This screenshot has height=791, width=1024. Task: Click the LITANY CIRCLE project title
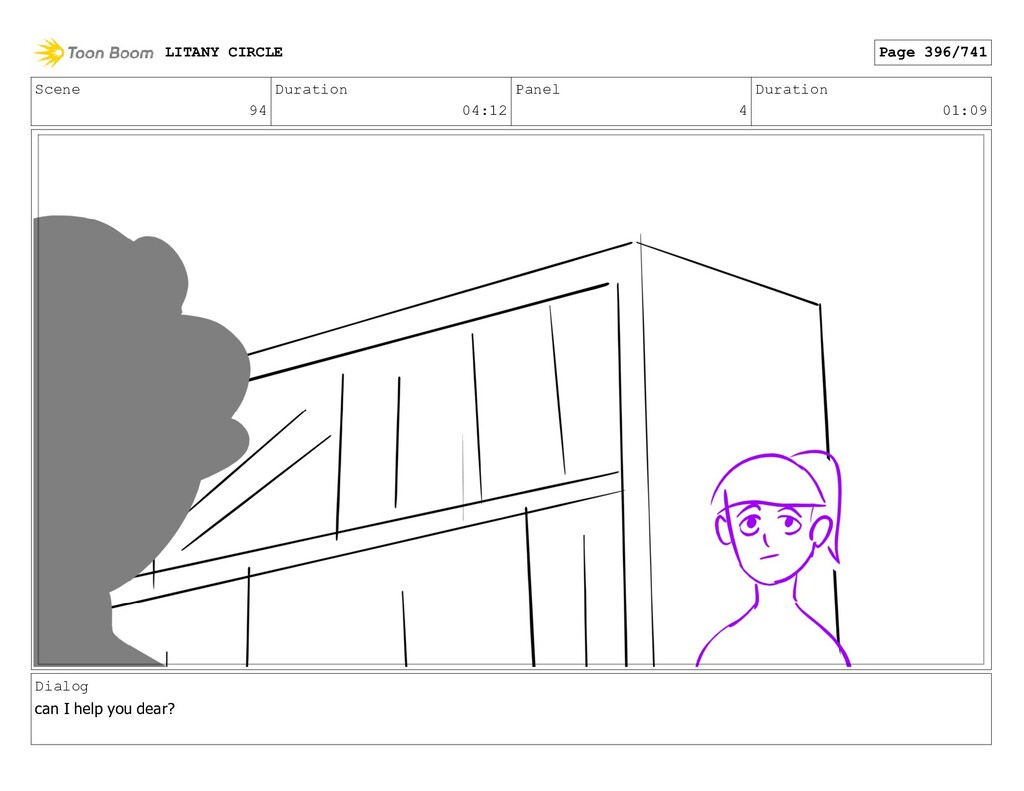[223, 52]
